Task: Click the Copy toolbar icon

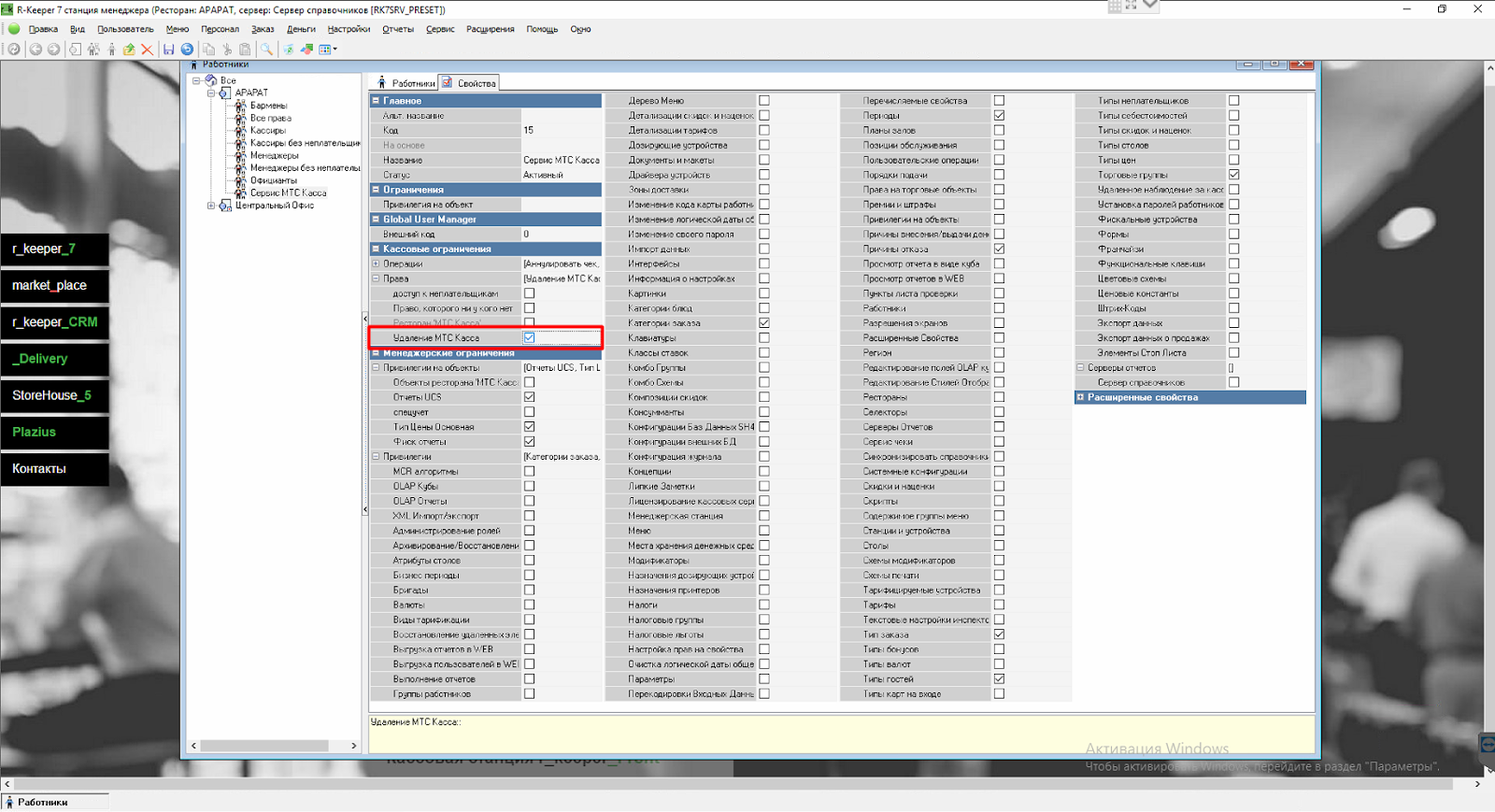Action: coord(208,50)
